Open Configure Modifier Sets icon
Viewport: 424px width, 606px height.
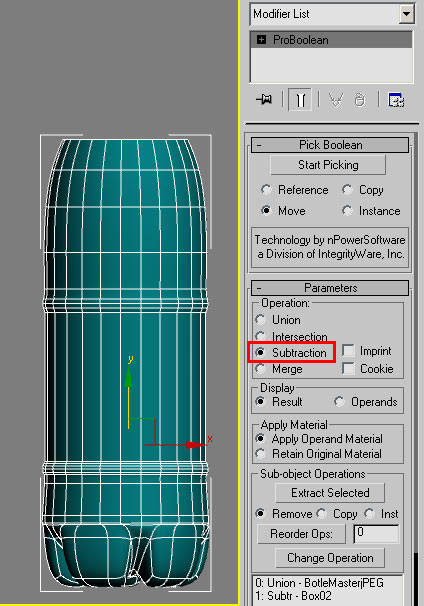point(396,100)
